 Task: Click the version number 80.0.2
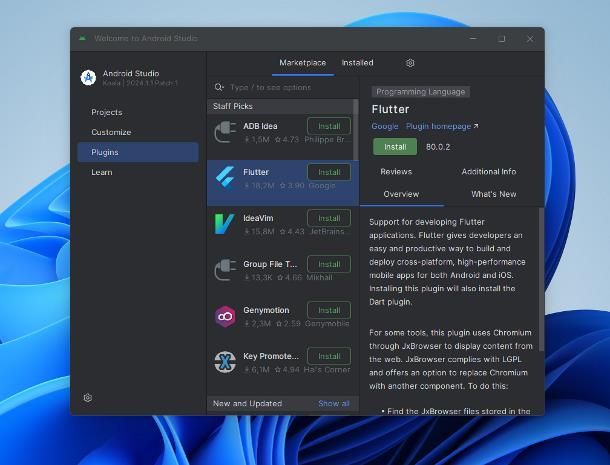click(x=438, y=147)
